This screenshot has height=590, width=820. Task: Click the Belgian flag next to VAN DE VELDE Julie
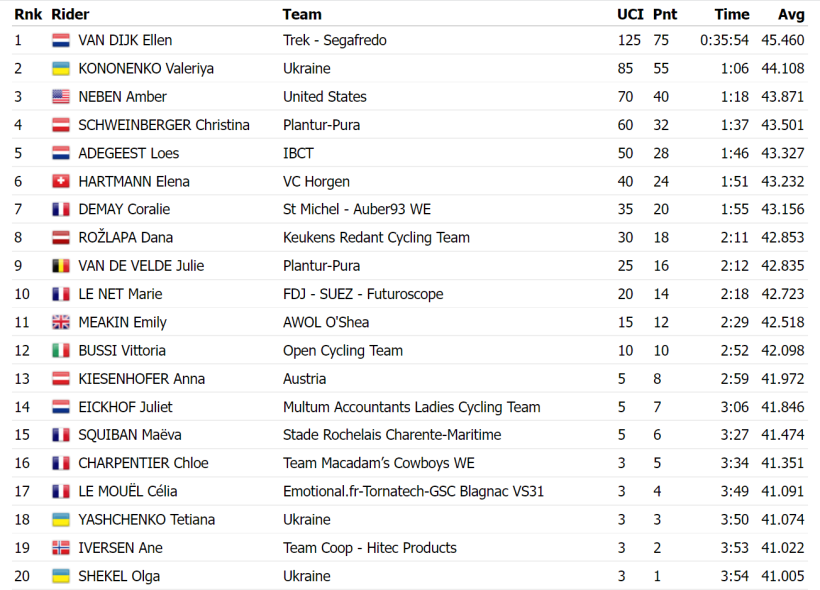point(61,266)
